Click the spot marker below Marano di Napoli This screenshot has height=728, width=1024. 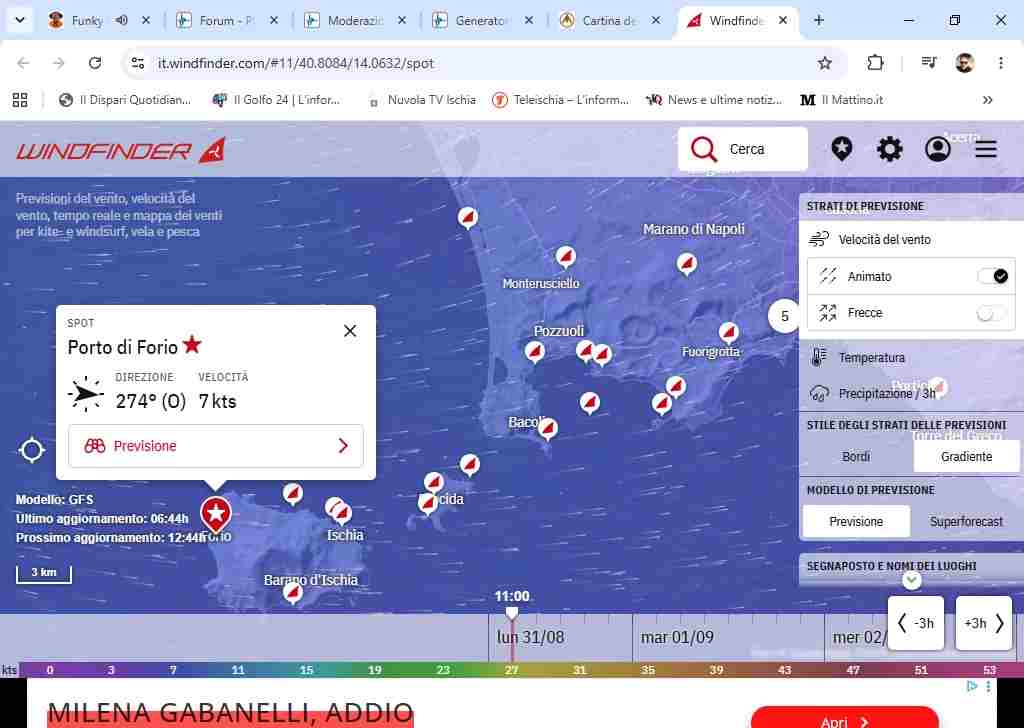coord(686,263)
